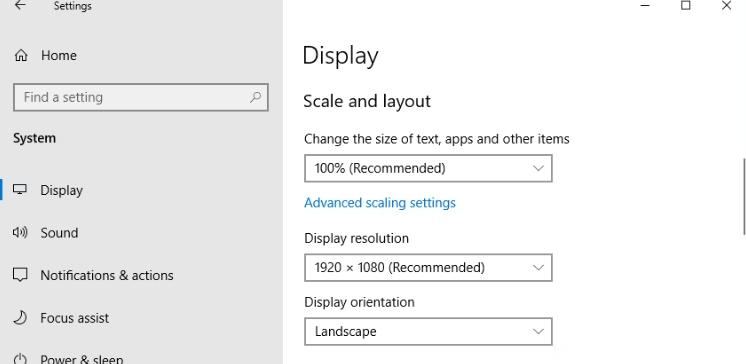Click the Power & sleep icon
746x364 pixels.
(20, 359)
